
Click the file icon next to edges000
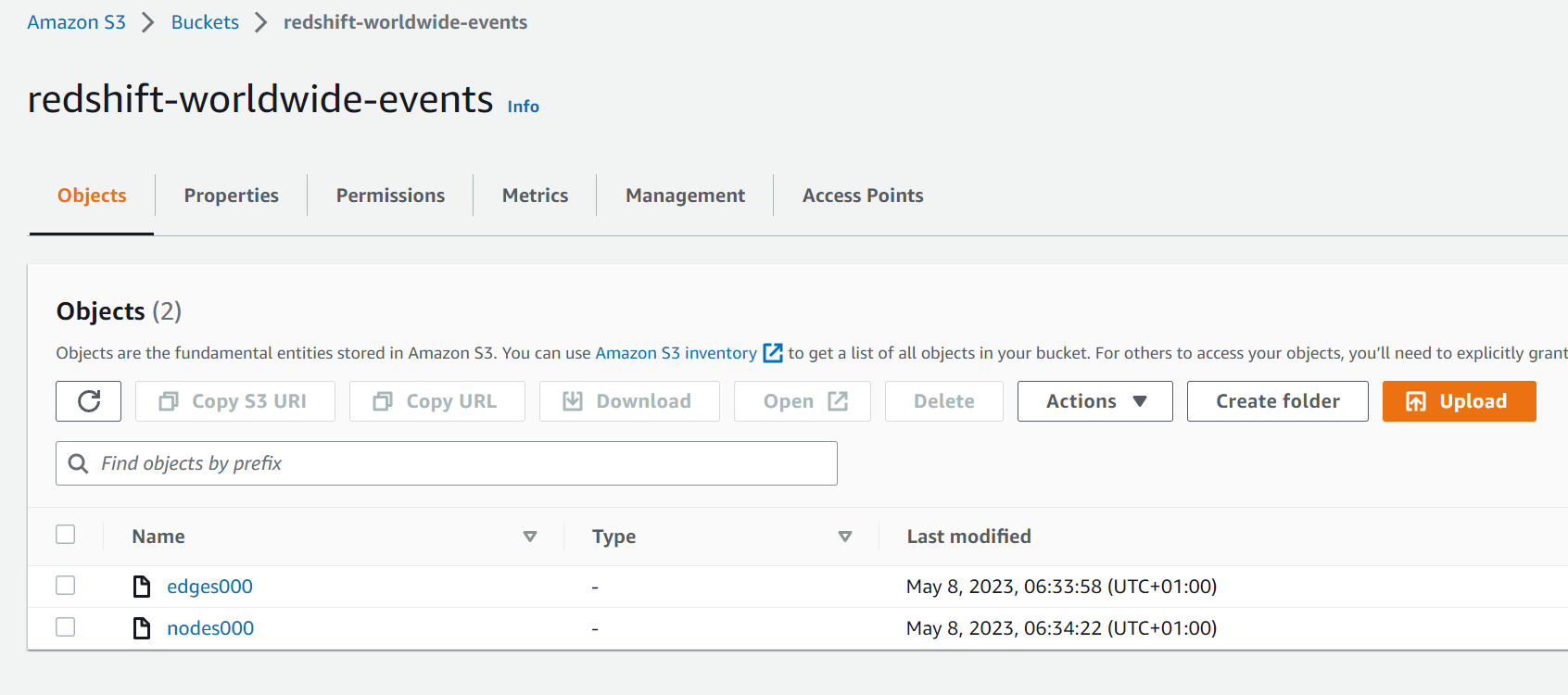tap(142, 587)
